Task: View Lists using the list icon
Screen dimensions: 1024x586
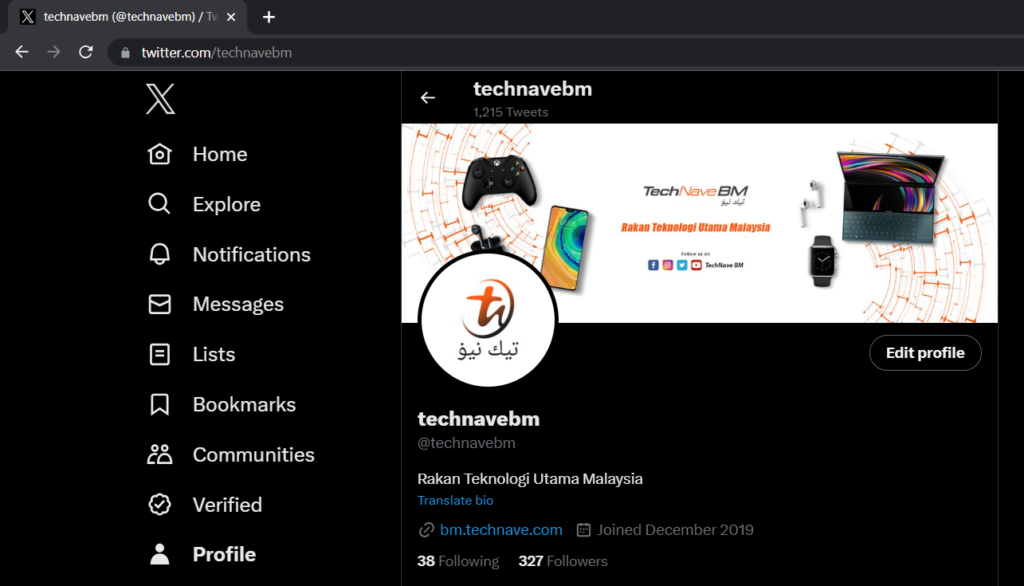Action: (x=159, y=354)
